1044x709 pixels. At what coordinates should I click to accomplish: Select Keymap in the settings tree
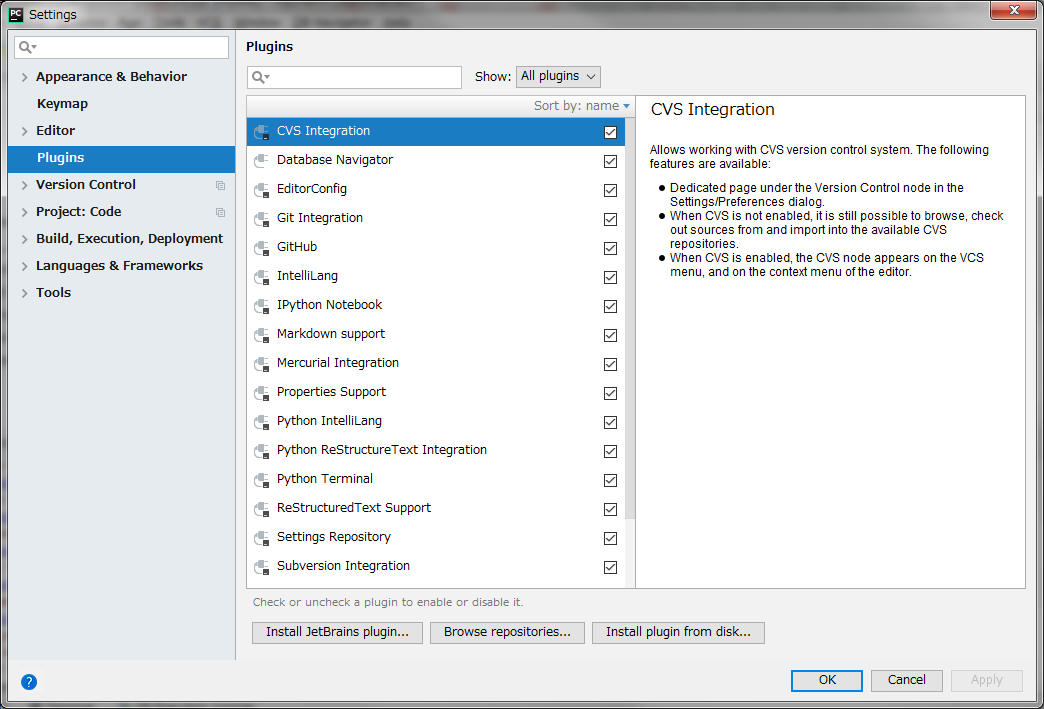point(121,104)
